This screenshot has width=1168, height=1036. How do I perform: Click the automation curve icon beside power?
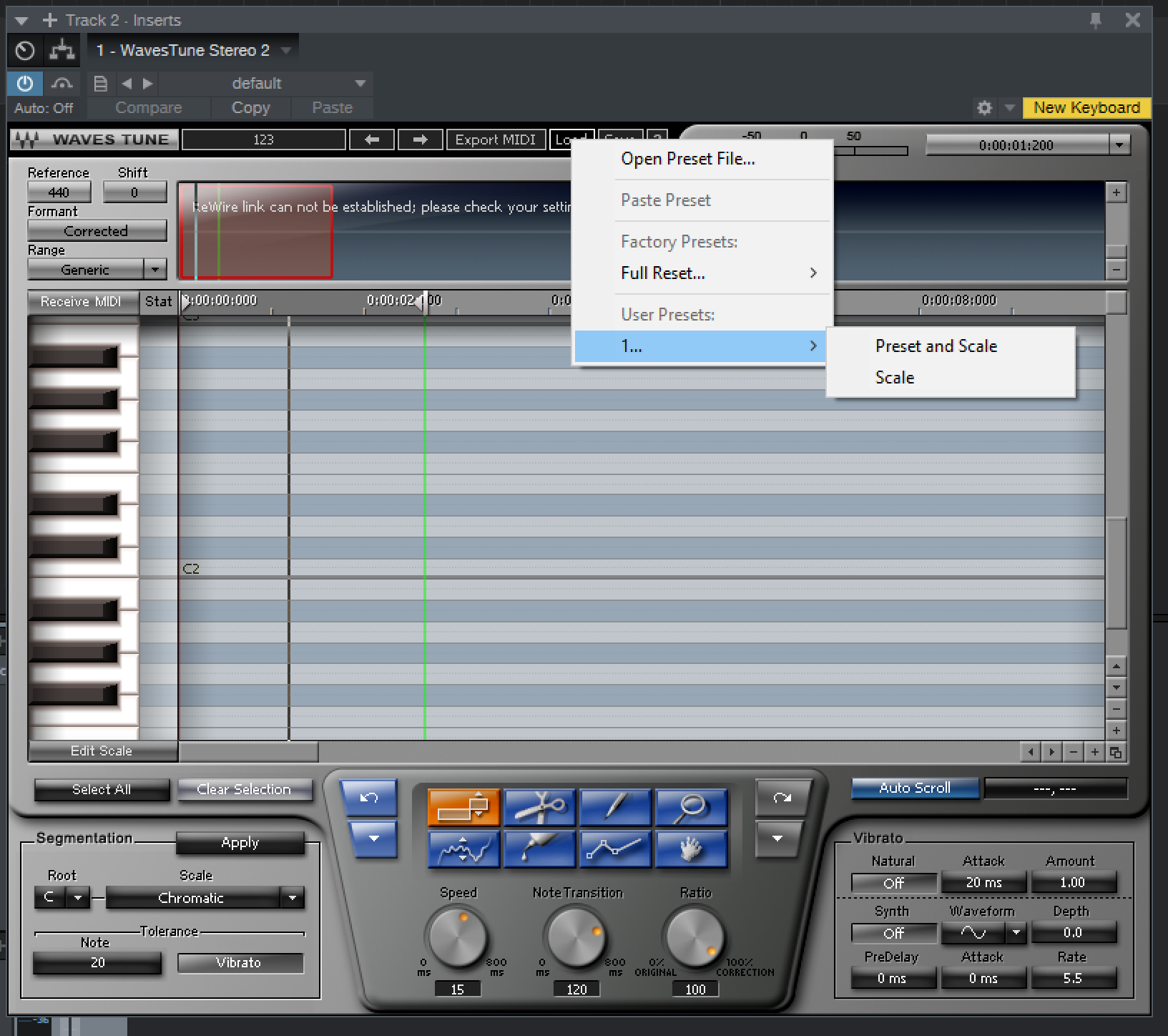(x=62, y=84)
